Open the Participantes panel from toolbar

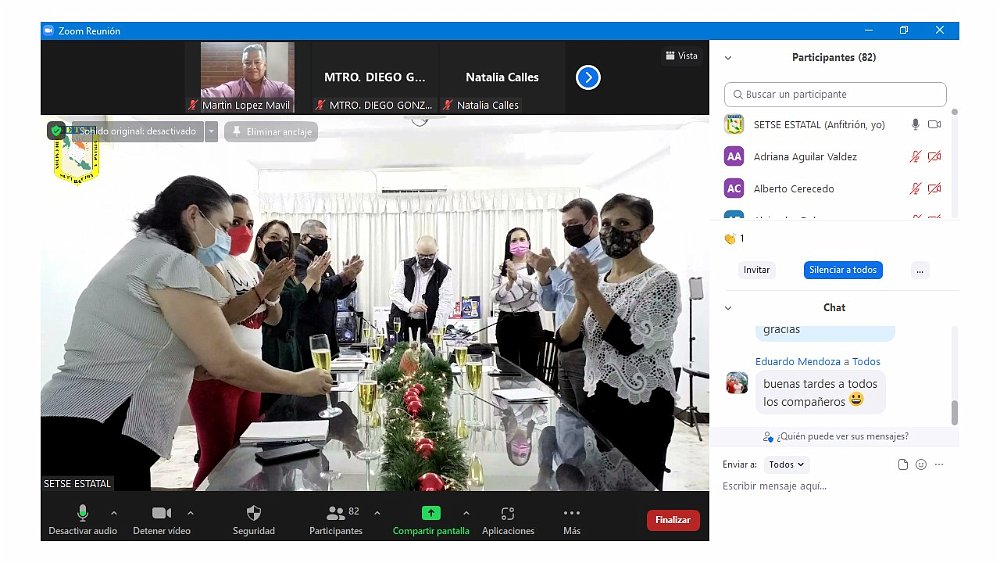tap(336, 513)
